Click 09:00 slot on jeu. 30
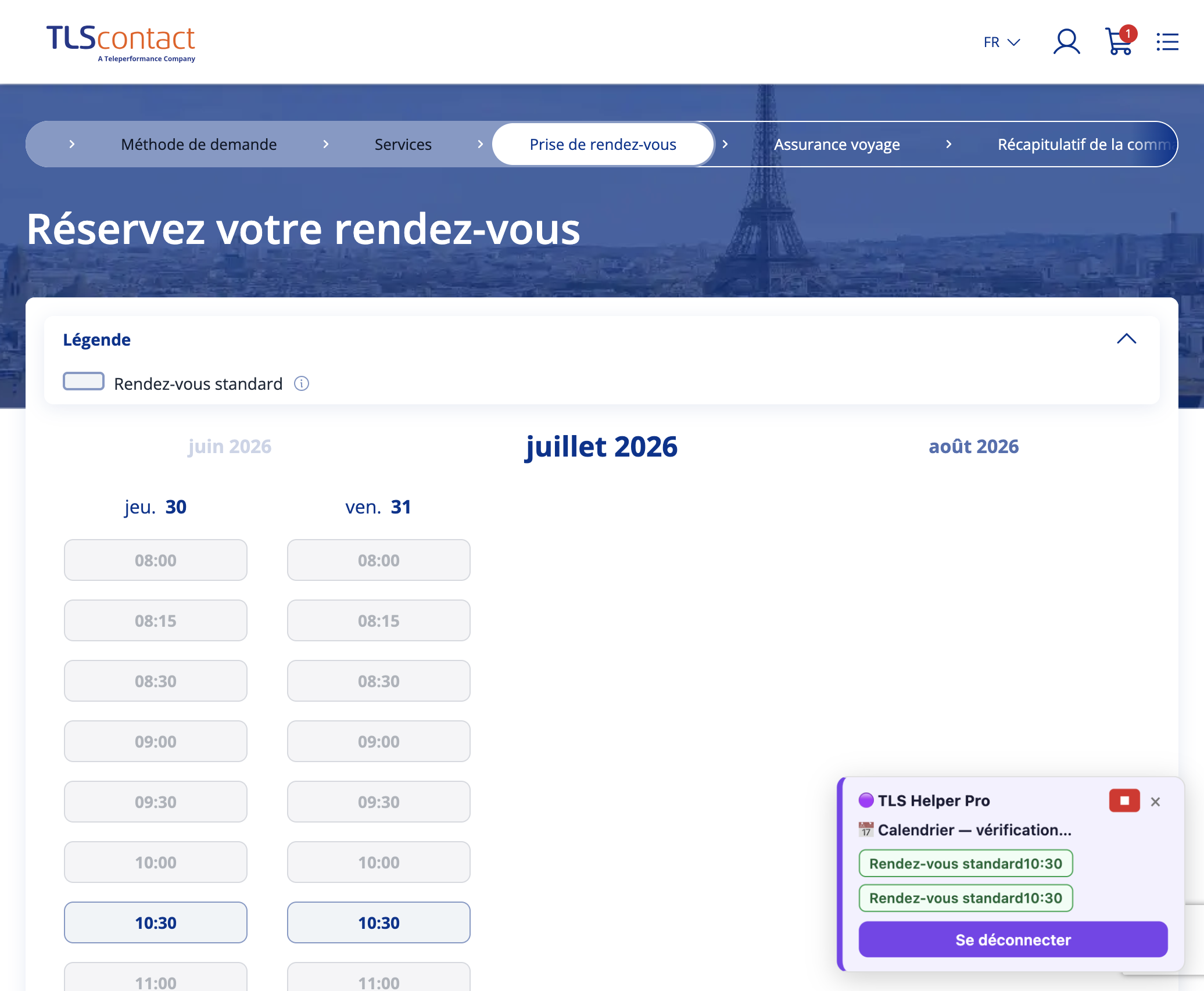 pyautogui.click(x=156, y=741)
